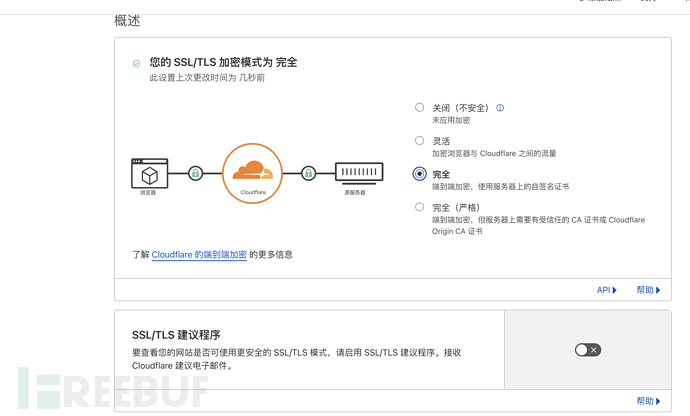Click the 概述 section title

(127, 21)
